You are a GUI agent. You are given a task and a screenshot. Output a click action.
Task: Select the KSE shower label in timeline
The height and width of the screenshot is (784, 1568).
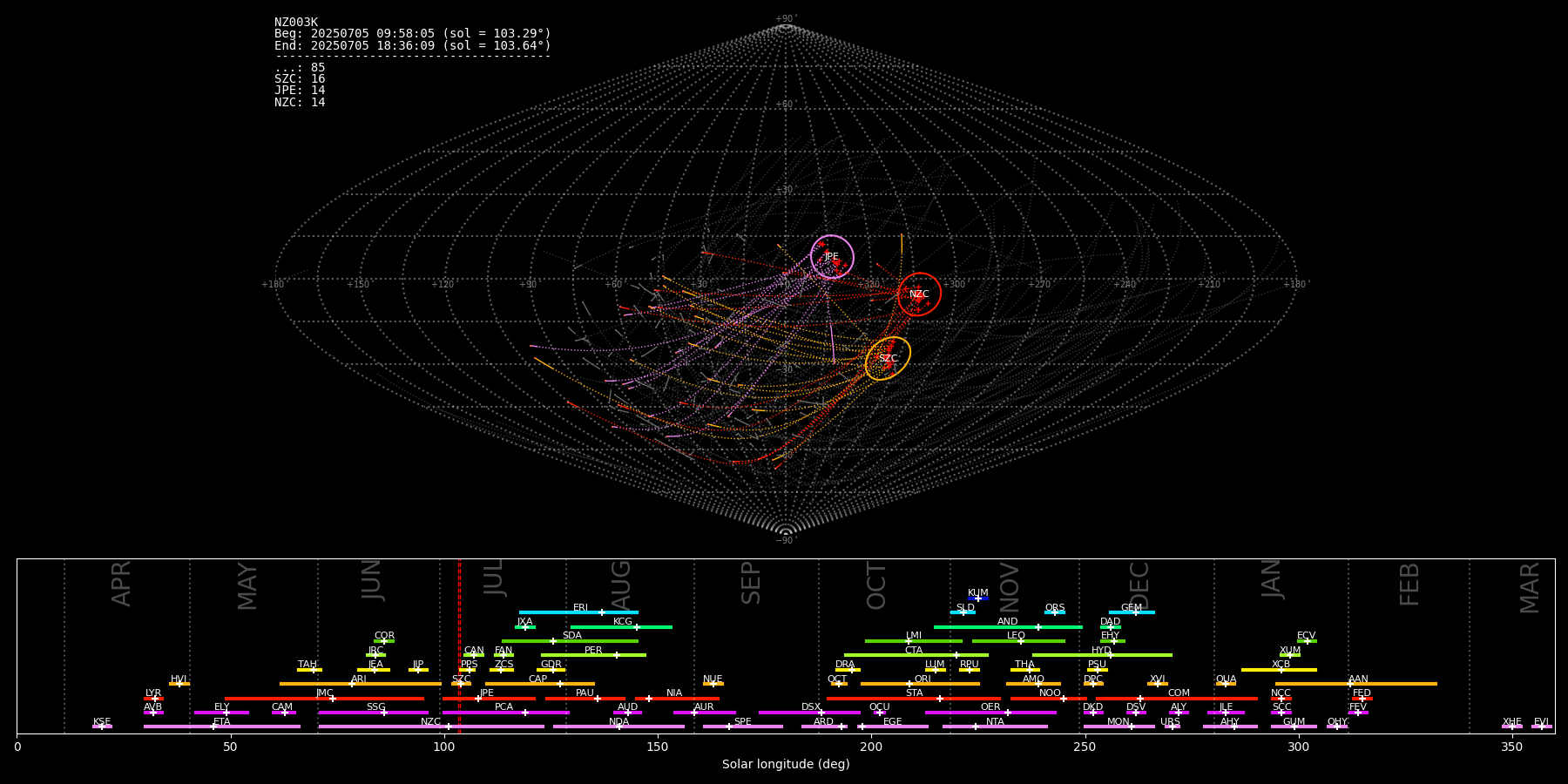point(102,722)
